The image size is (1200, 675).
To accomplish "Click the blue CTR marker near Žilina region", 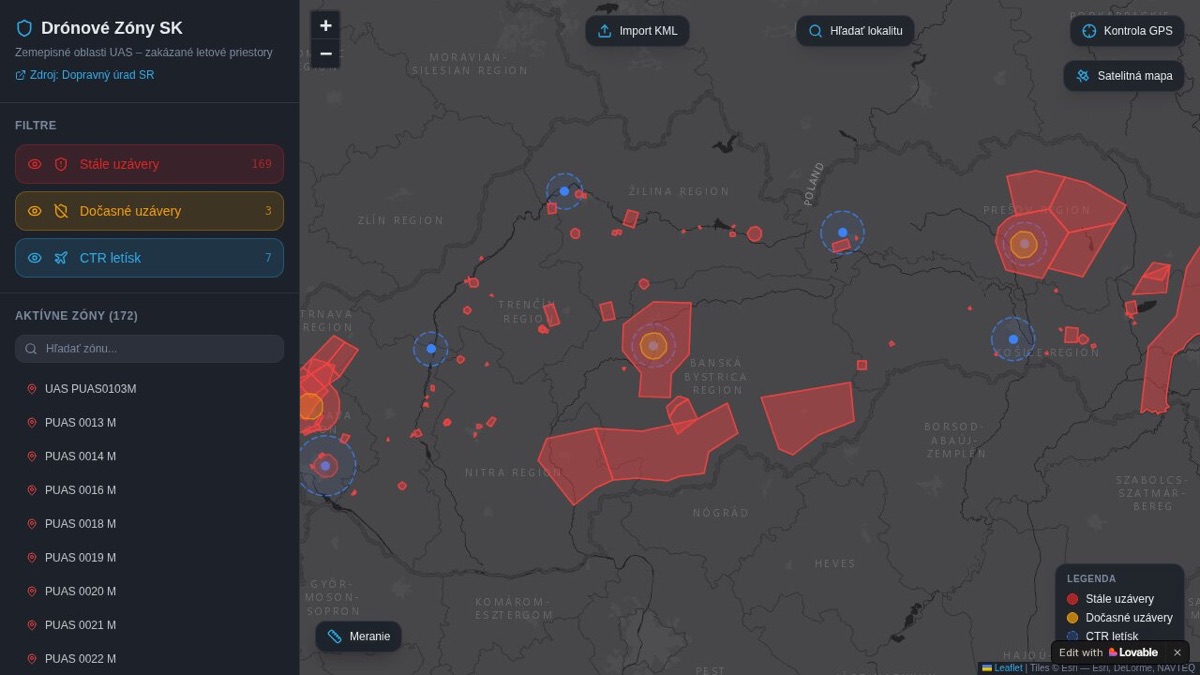I will point(564,191).
